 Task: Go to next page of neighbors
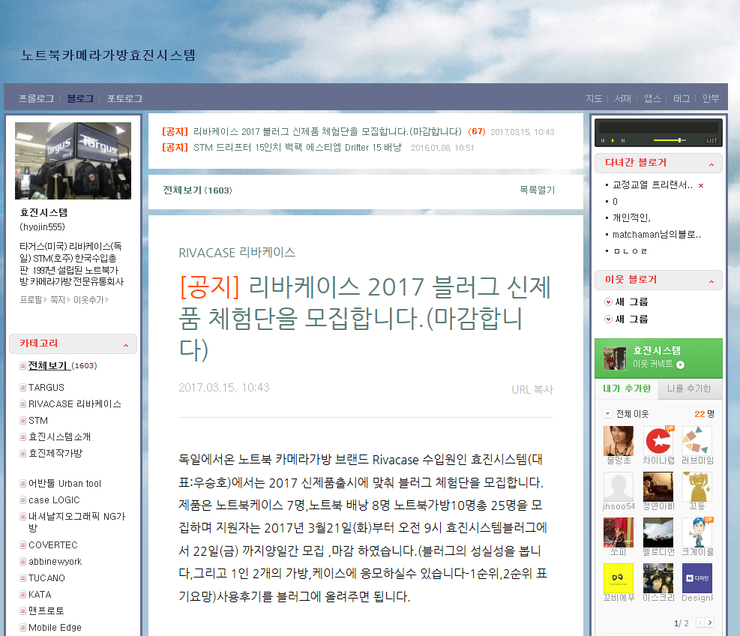710,623
